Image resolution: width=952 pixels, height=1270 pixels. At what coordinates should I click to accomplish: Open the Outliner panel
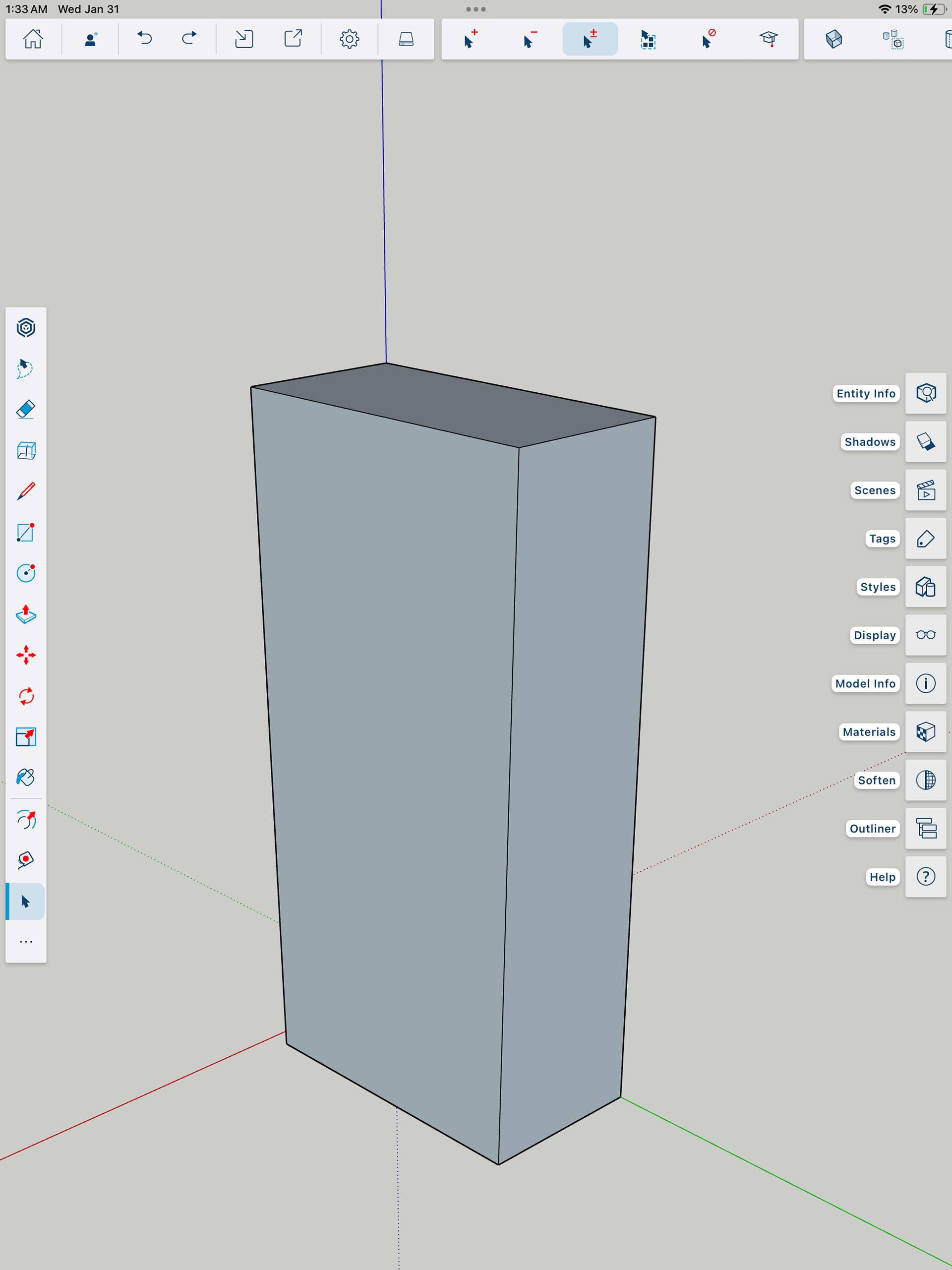coord(926,829)
